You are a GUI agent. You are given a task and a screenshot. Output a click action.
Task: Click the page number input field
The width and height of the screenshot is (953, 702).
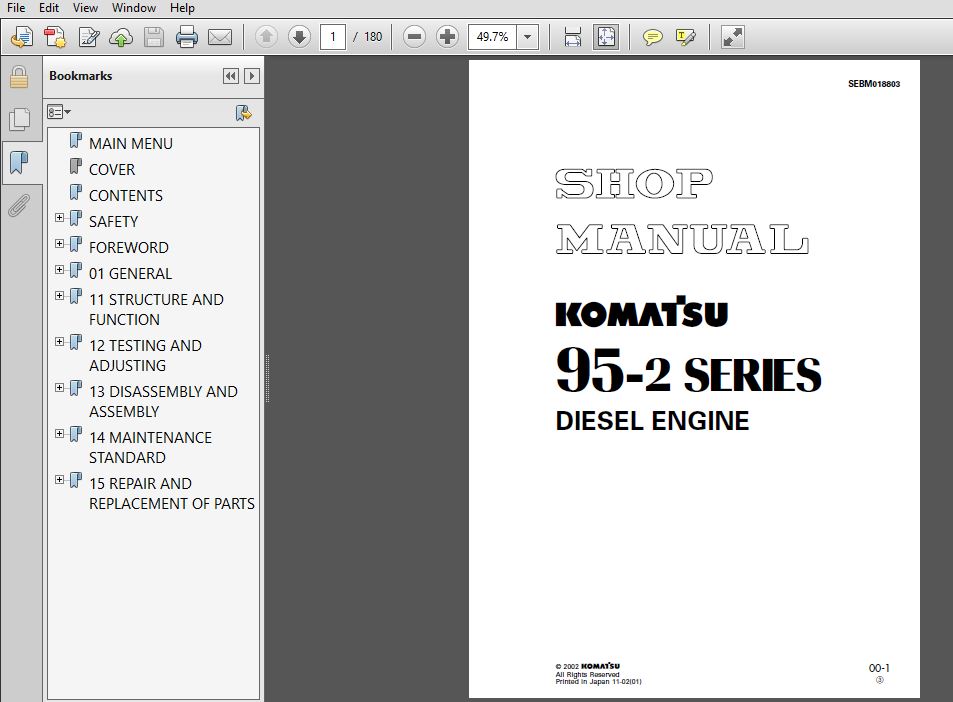click(332, 37)
